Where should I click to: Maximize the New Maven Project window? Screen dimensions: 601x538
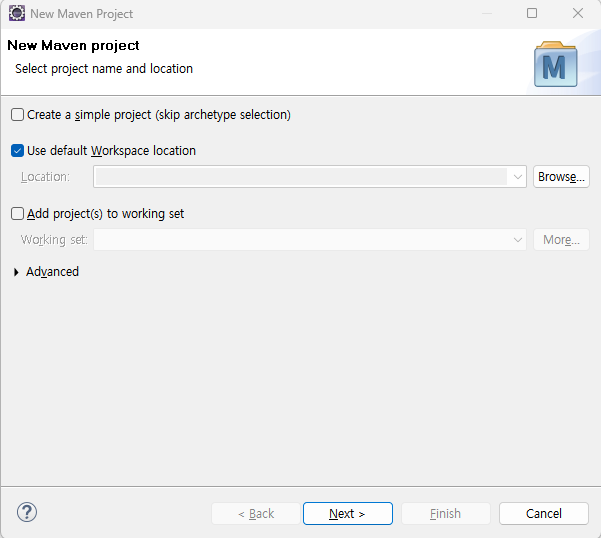pos(532,13)
